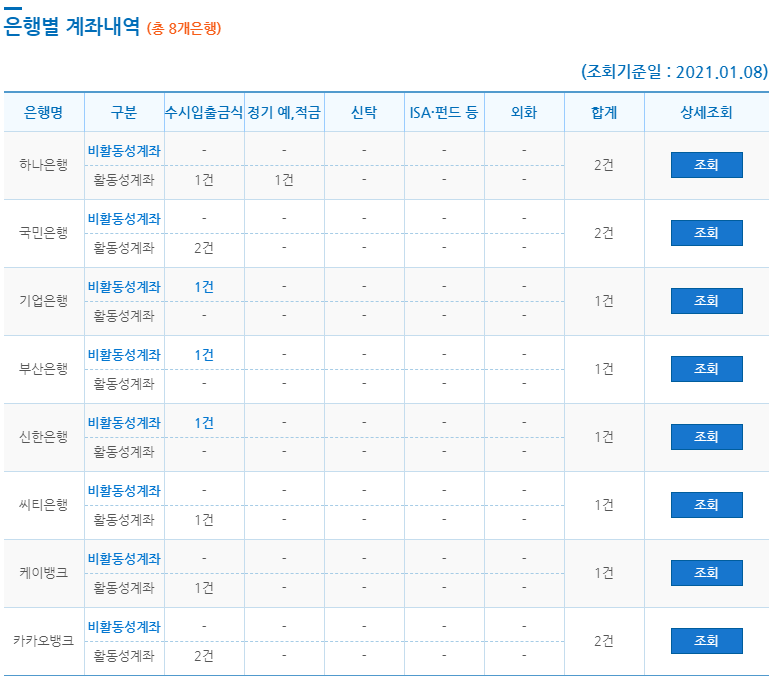Screen dimensions: 771x677
Task: Select 하나은행 bank name cell
Action: point(44,165)
